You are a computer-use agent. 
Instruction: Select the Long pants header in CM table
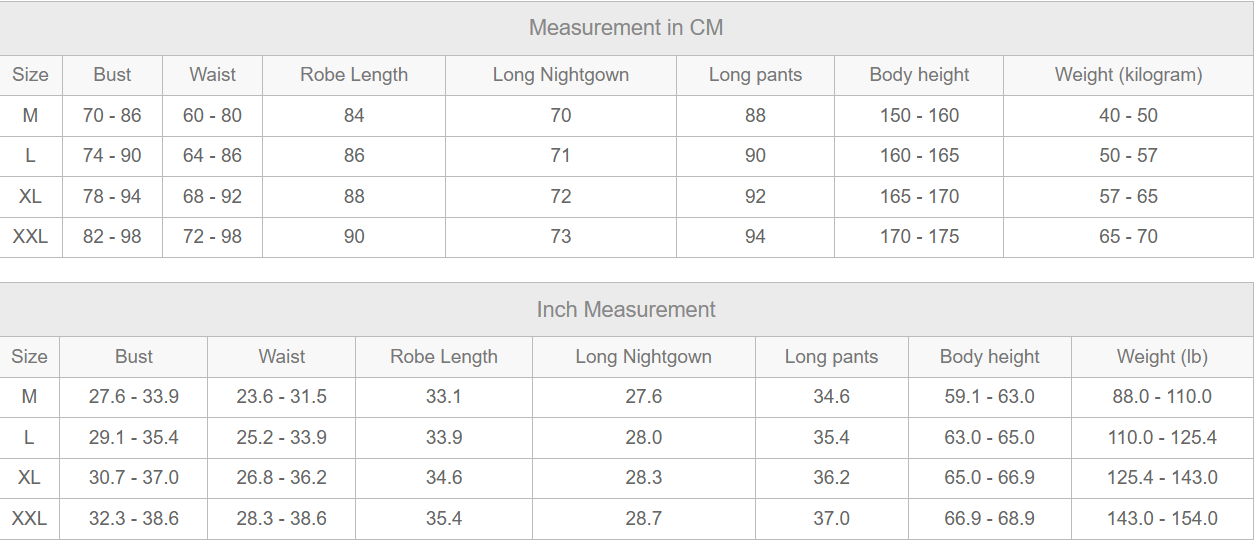coord(755,75)
